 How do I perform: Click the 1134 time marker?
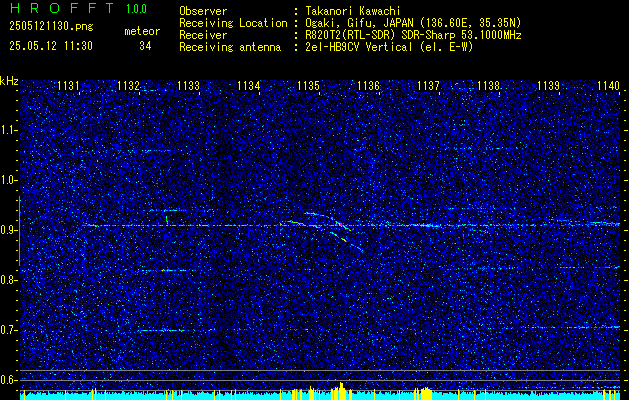[x=248, y=85]
